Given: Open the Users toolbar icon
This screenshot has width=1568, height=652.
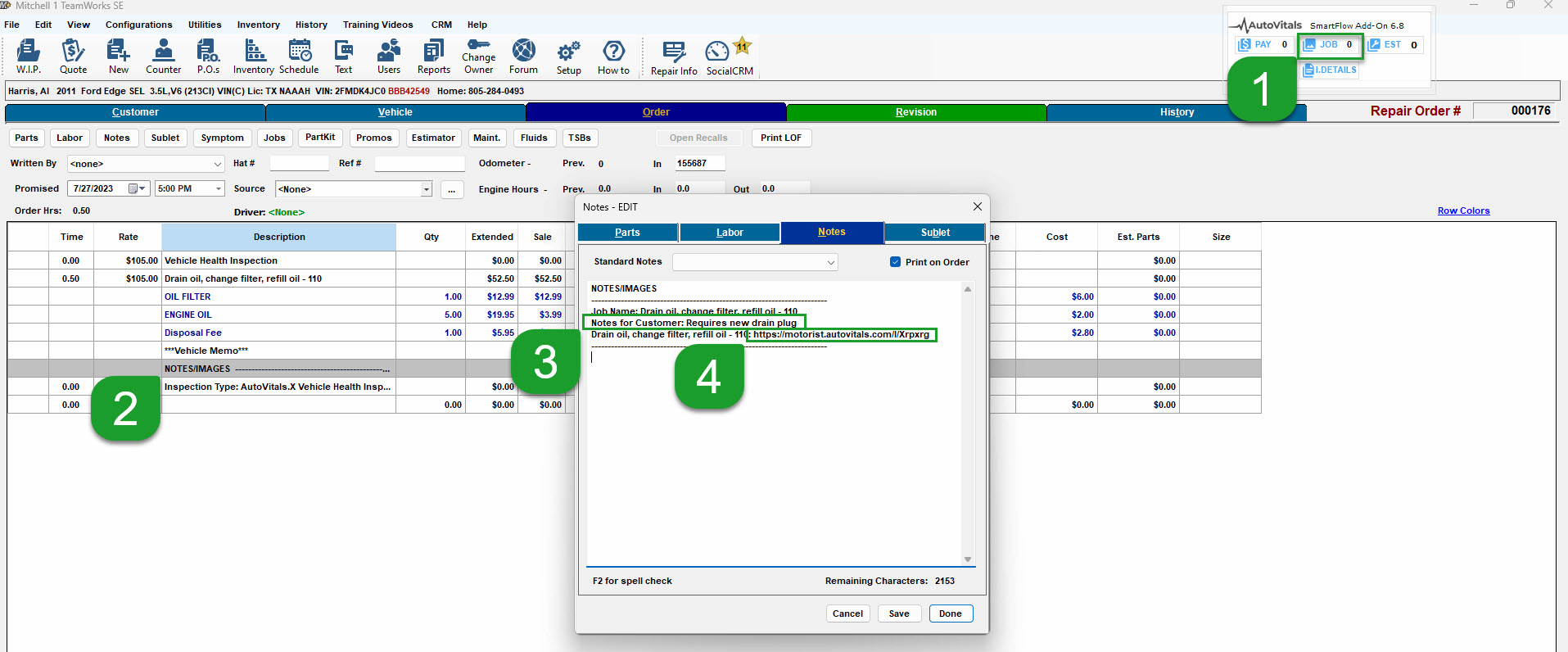Looking at the screenshot, I should click(389, 57).
